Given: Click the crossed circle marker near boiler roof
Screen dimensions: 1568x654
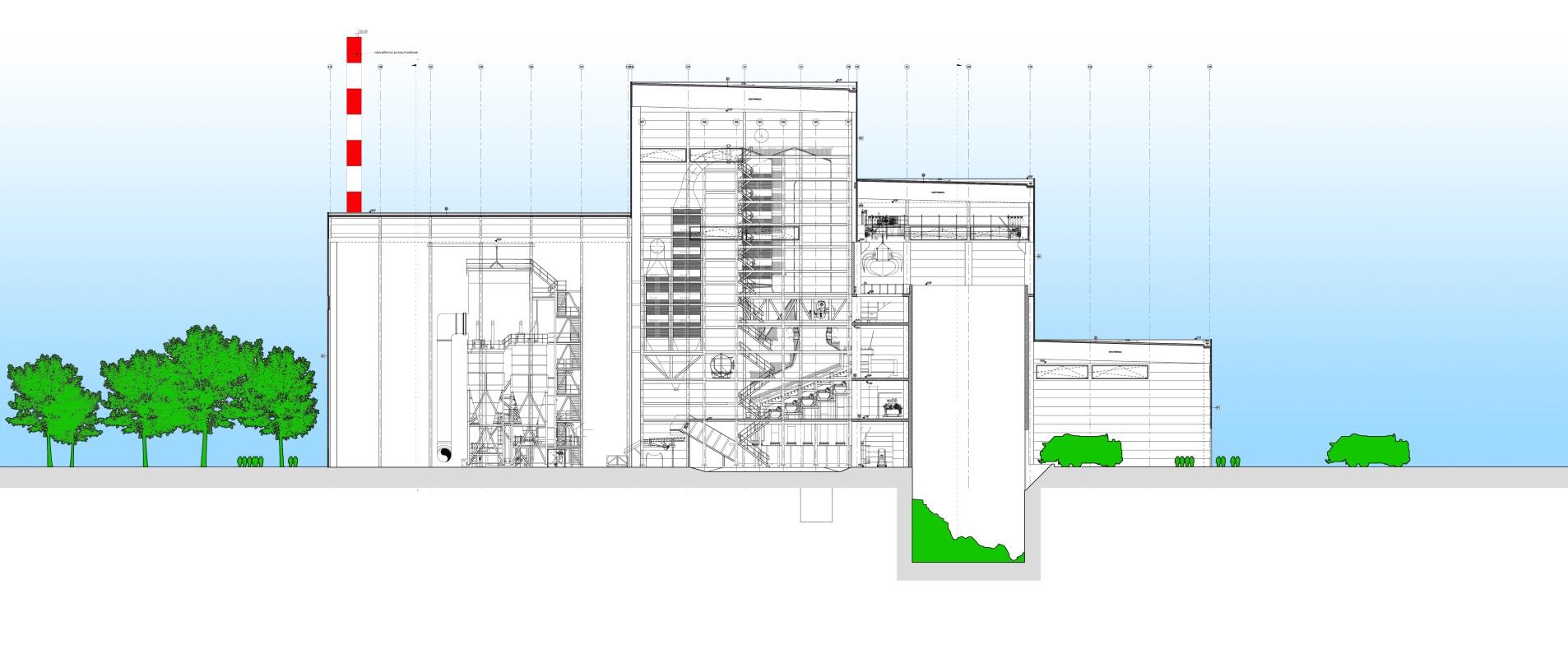Looking at the screenshot, I should click(762, 133).
